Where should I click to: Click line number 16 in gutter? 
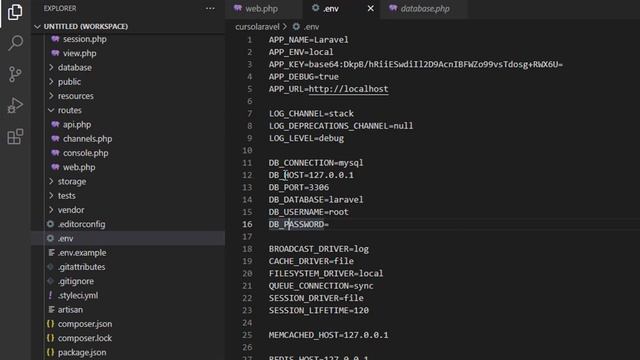247,224
